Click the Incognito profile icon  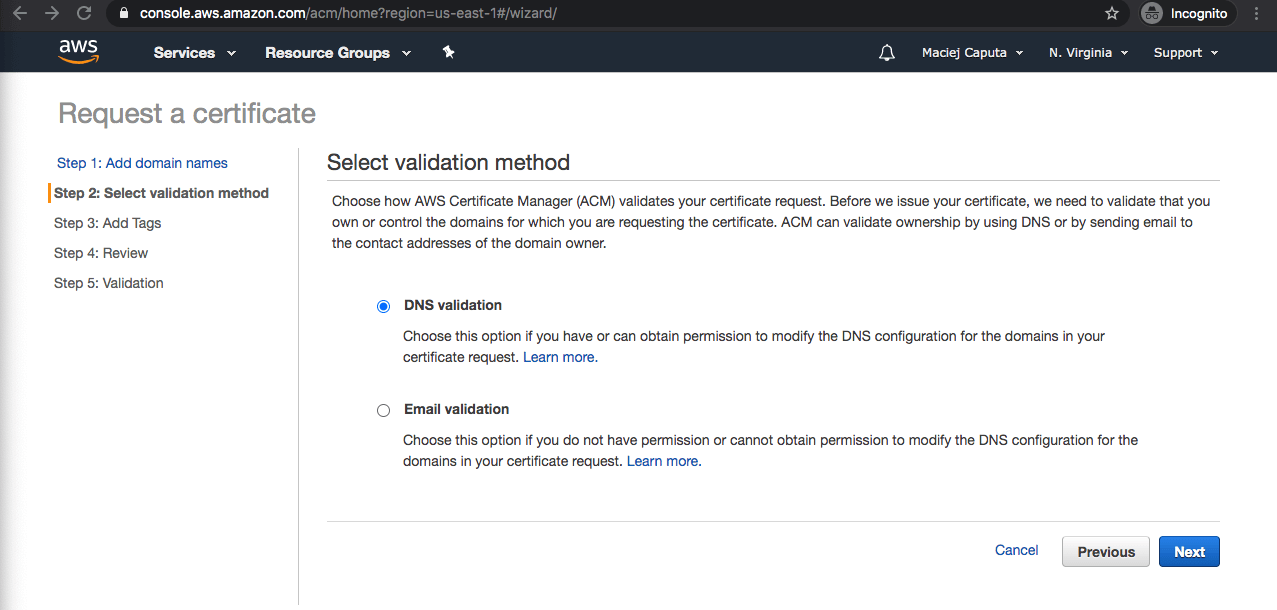(x=1152, y=14)
